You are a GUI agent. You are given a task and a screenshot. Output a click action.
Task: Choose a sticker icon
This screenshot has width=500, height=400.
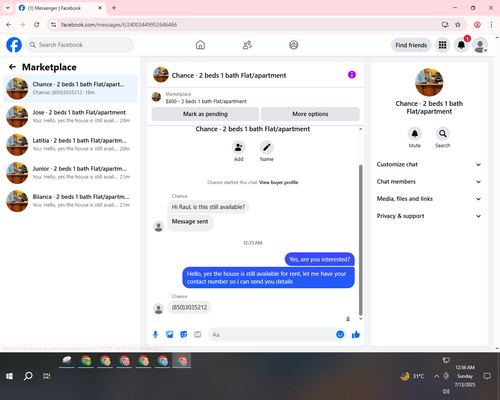click(184, 334)
